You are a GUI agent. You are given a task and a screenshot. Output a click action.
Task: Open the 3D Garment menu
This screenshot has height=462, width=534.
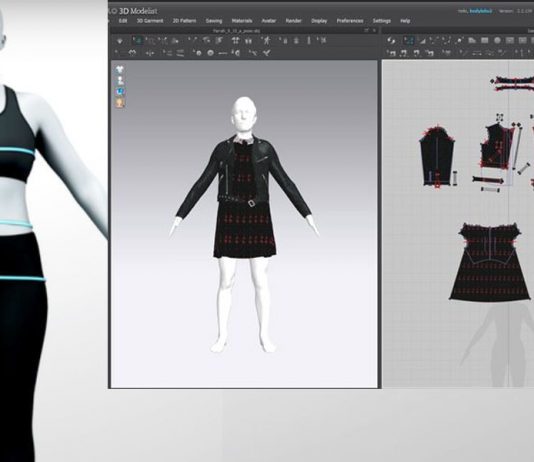tap(150, 21)
